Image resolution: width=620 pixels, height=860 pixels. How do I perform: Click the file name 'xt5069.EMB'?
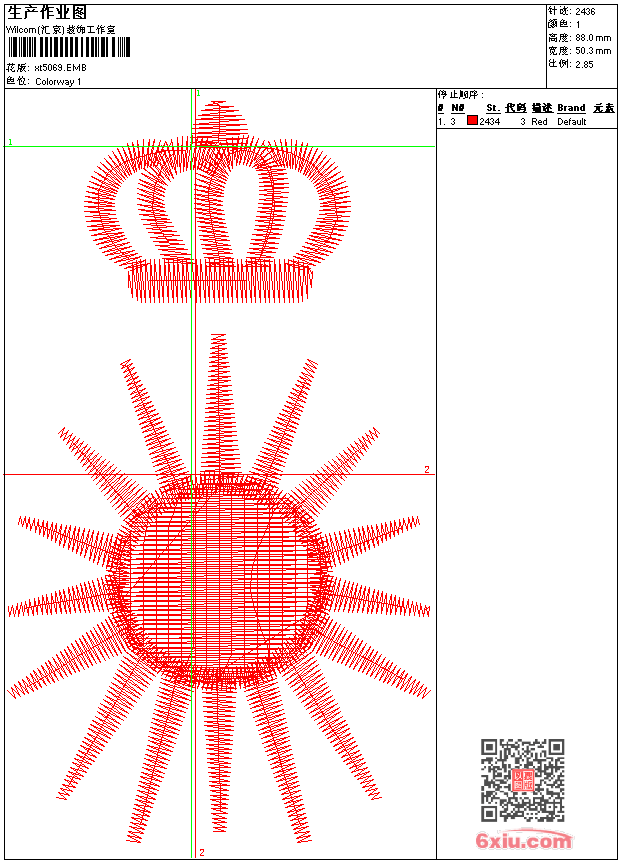(60, 67)
